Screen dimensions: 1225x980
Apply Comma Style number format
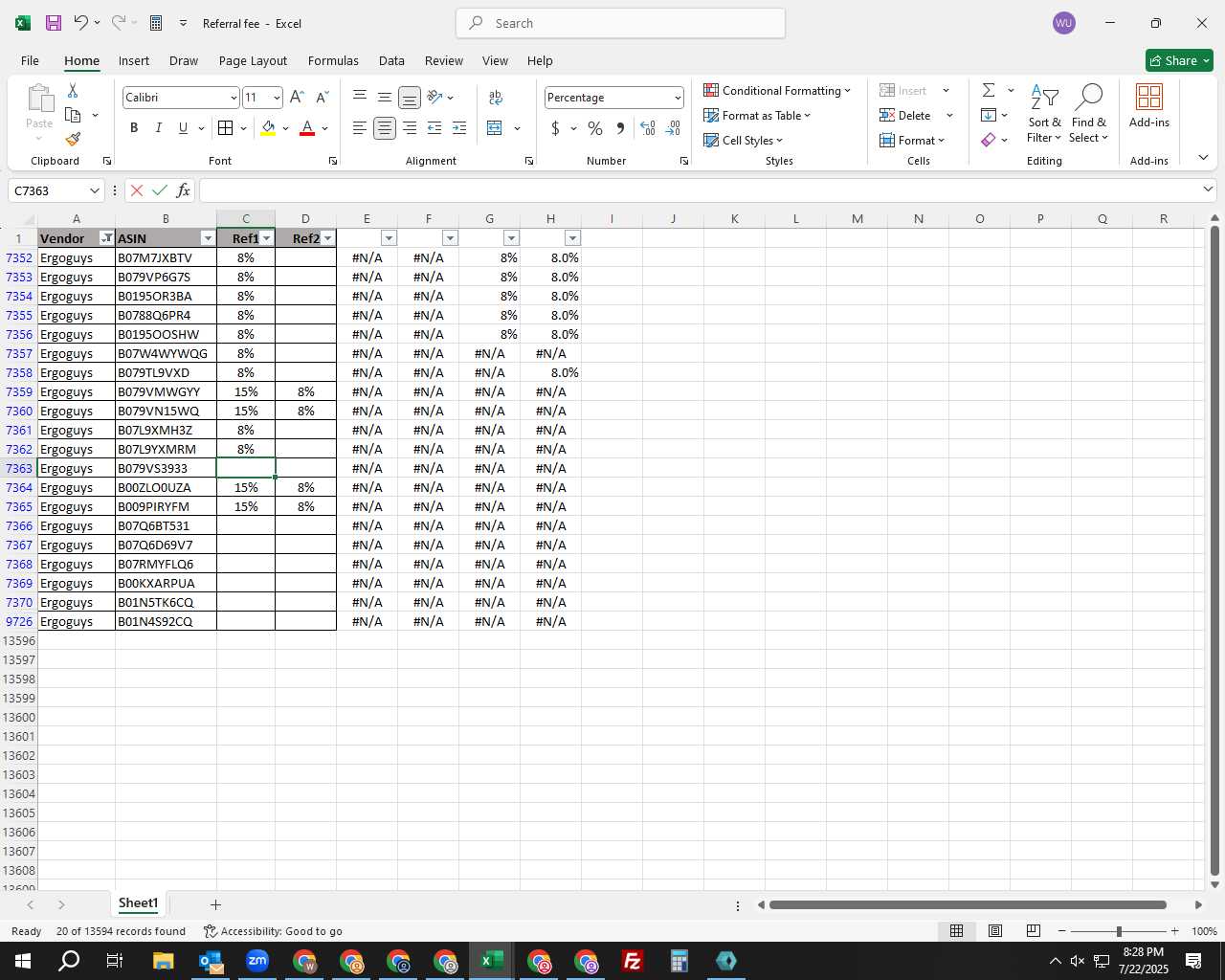[620, 128]
